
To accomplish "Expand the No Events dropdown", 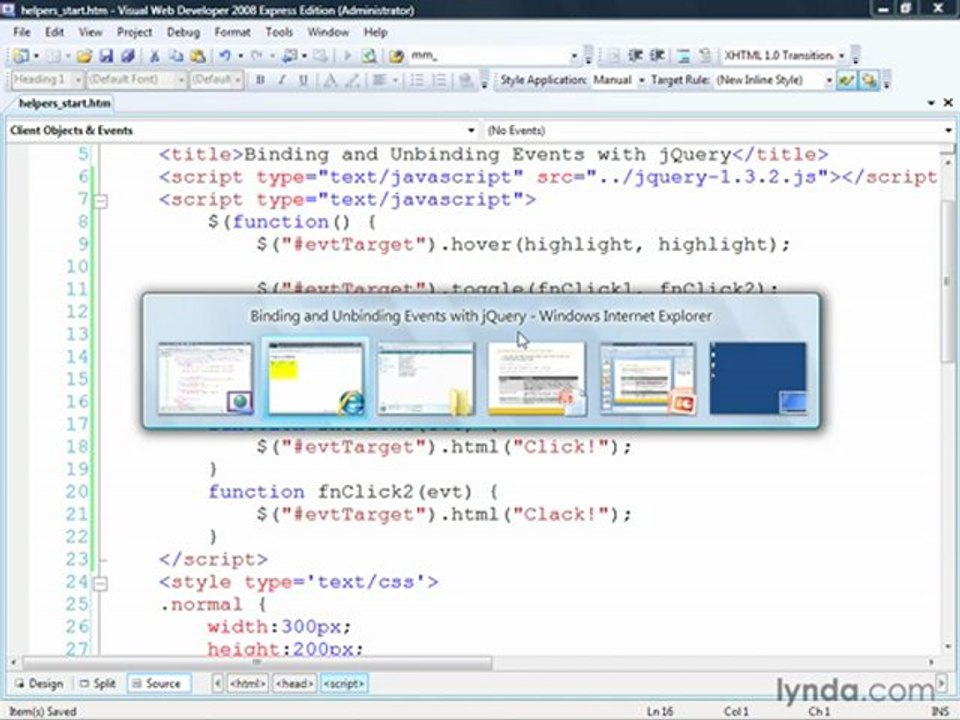I will pos(948,130).
